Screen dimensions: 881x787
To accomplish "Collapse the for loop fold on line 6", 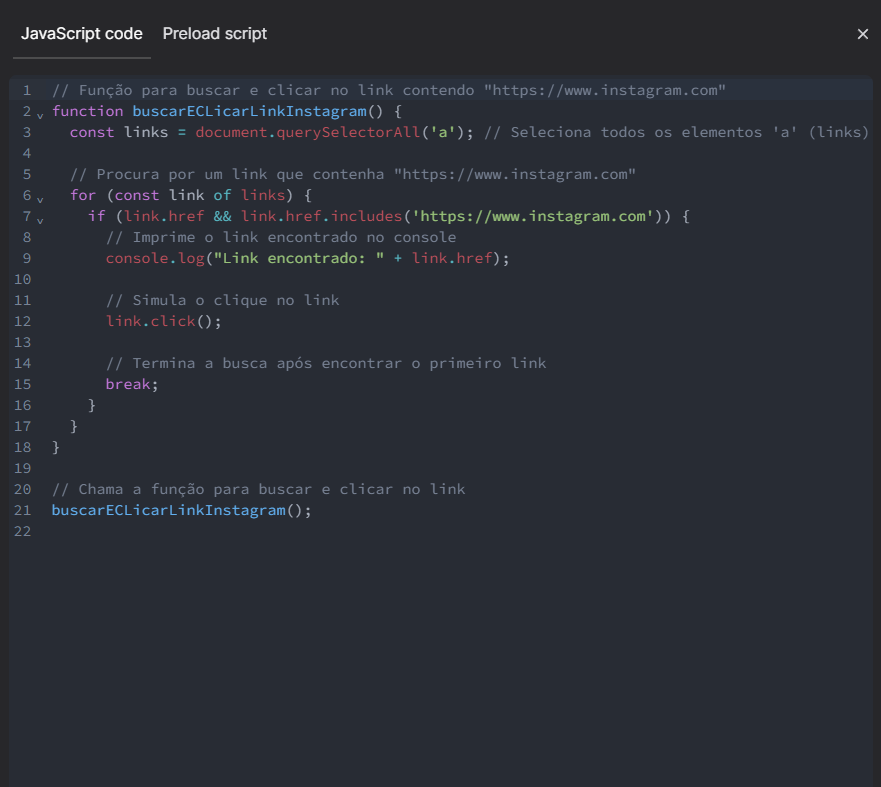I will [x=39, y=199].
